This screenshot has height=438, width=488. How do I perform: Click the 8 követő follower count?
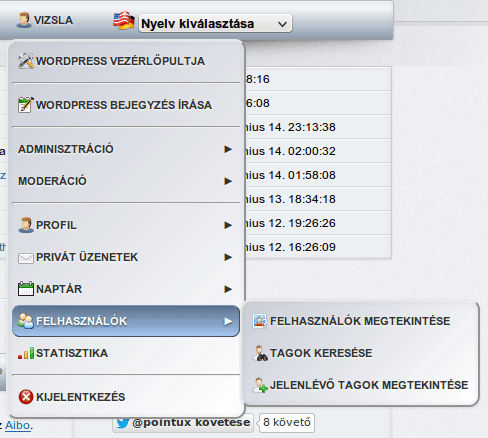click(287, 422)
